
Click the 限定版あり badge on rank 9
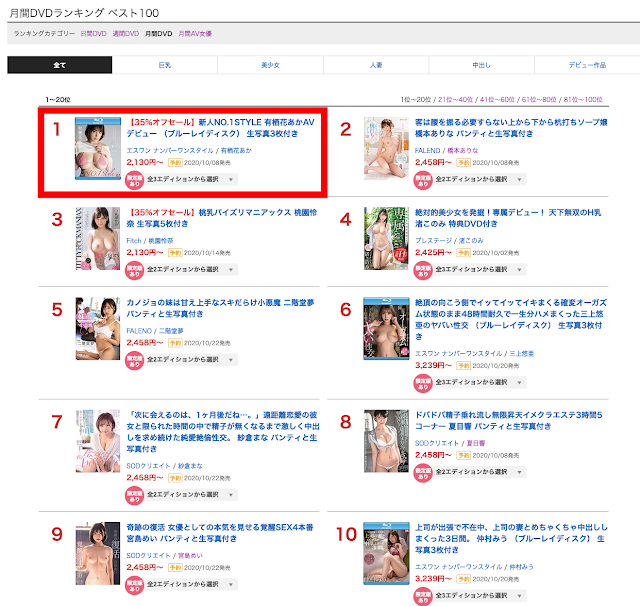click(x=135, y=586)
